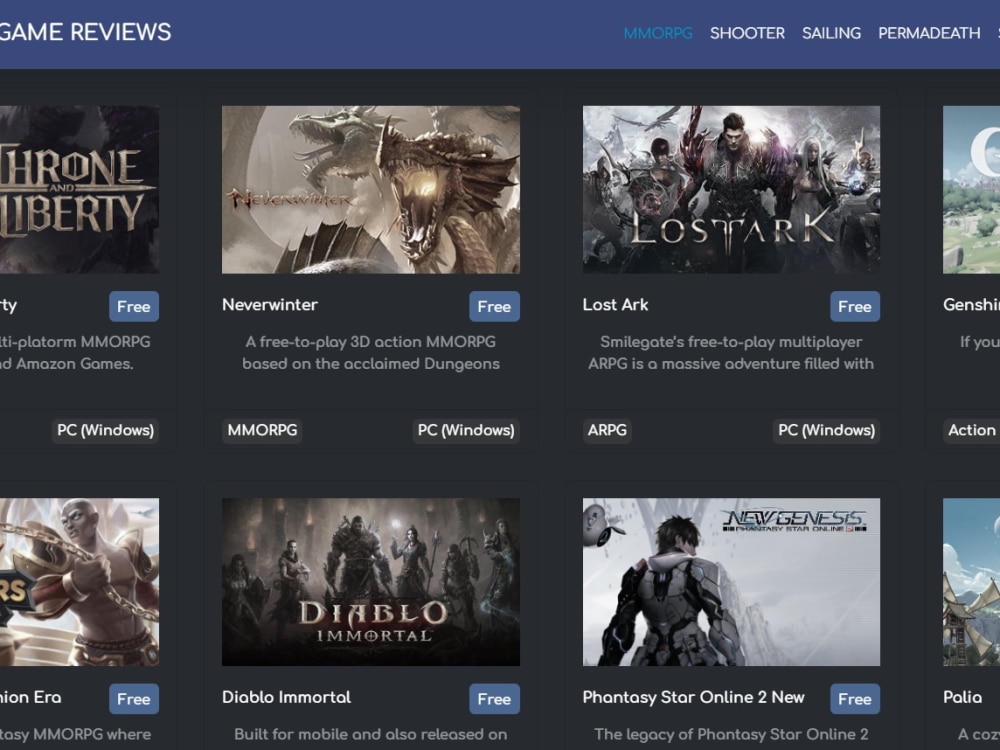
Task: Click the Genshin game title
Action: point(971,305)
